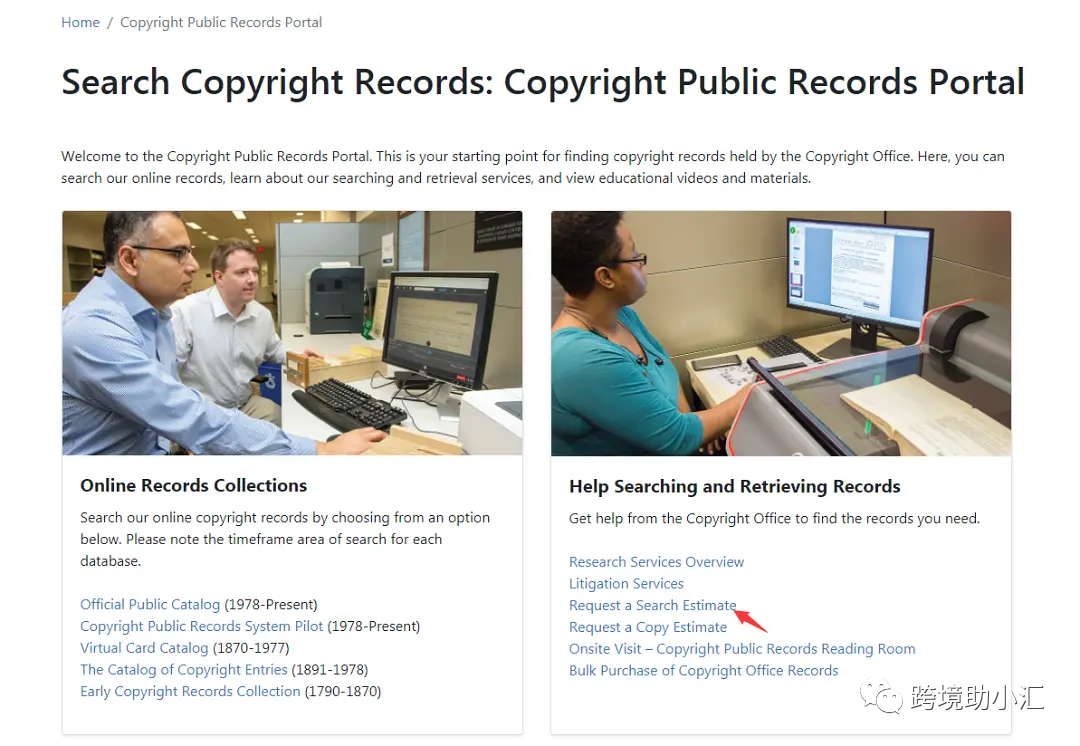This screenshot has width=1080, height=746.
Task: Open the Litigation Services link
Action: pyautogui.click(x=626, y=583)
